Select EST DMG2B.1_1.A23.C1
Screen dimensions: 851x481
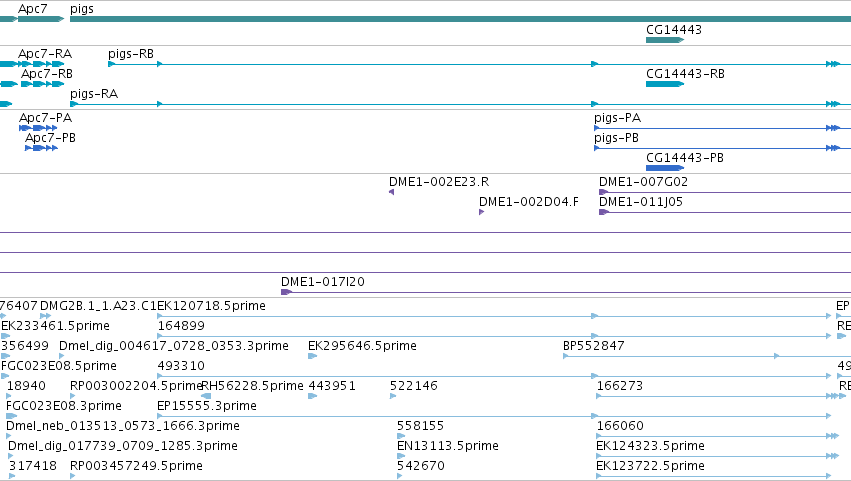(98, 306)
